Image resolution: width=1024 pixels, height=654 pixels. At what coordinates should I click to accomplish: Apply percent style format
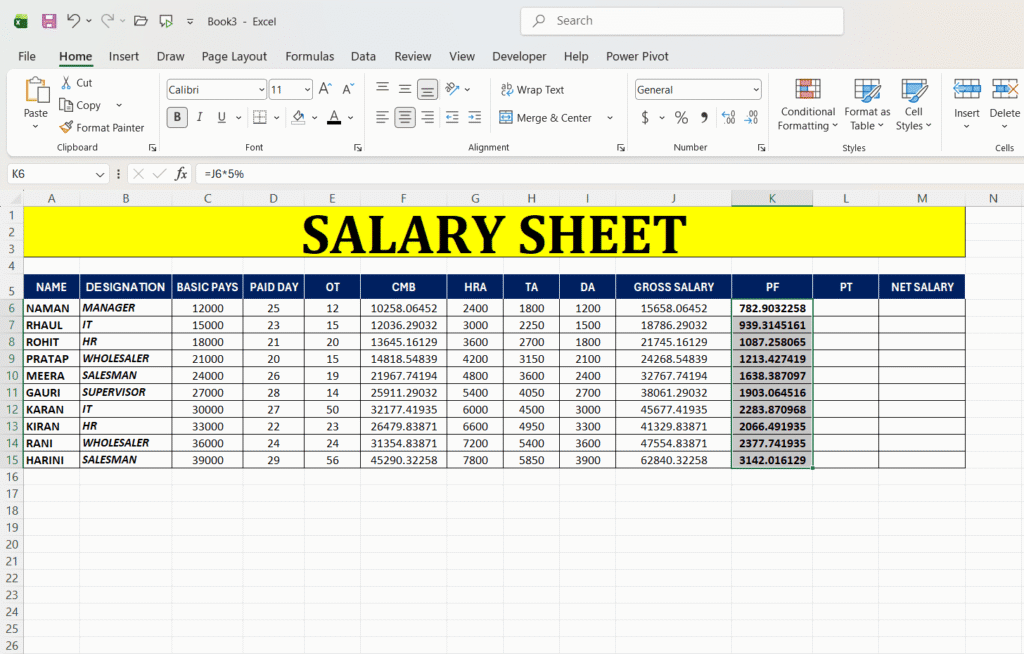681,118
